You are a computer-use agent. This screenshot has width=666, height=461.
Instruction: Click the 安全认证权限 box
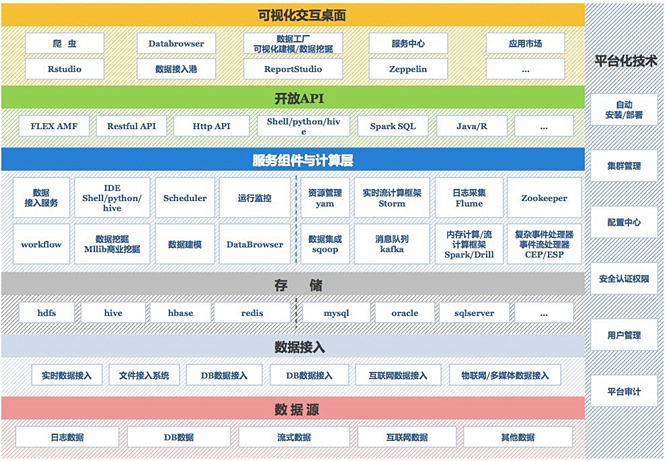624,278
